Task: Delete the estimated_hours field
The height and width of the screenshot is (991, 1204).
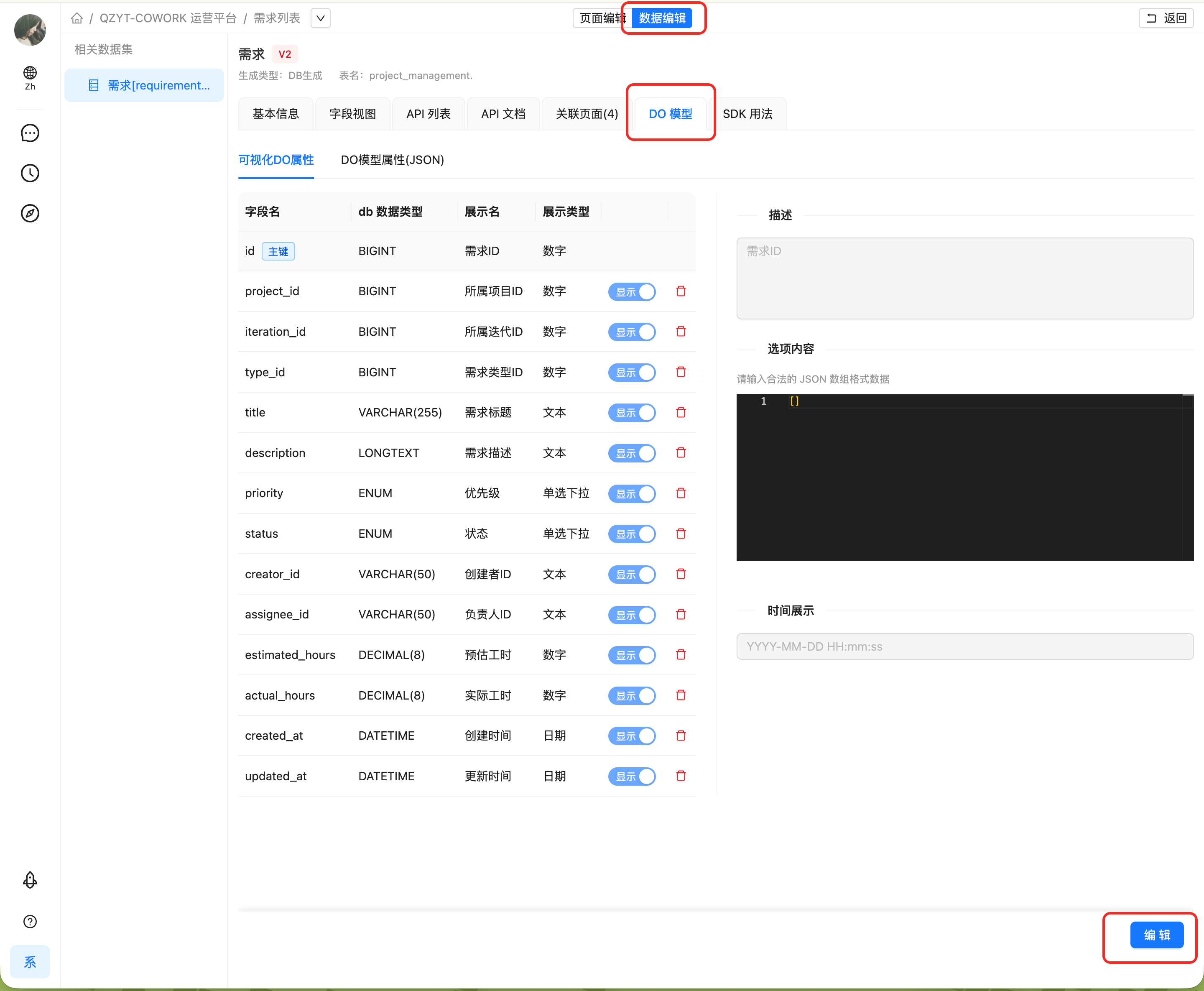Action: pos(681,654)
